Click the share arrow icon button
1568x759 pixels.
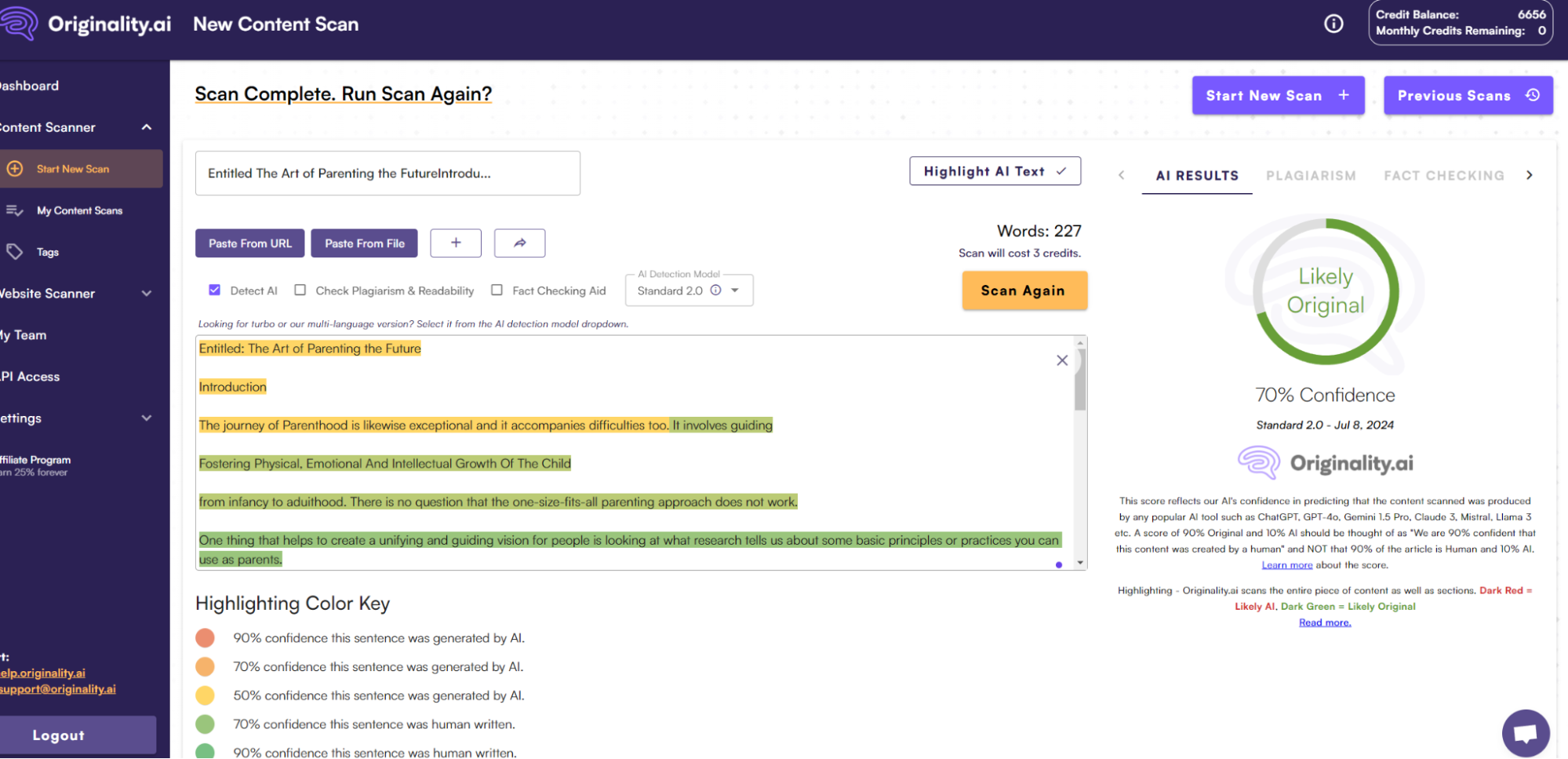click(x=519, y=243)
